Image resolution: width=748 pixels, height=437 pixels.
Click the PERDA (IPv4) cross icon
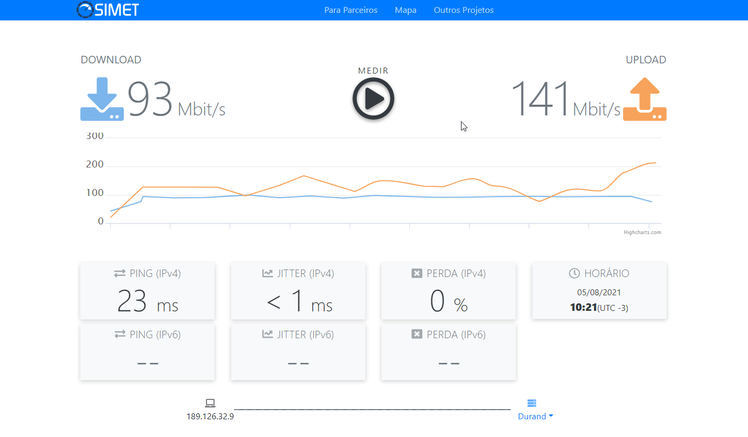click(416, 273)
